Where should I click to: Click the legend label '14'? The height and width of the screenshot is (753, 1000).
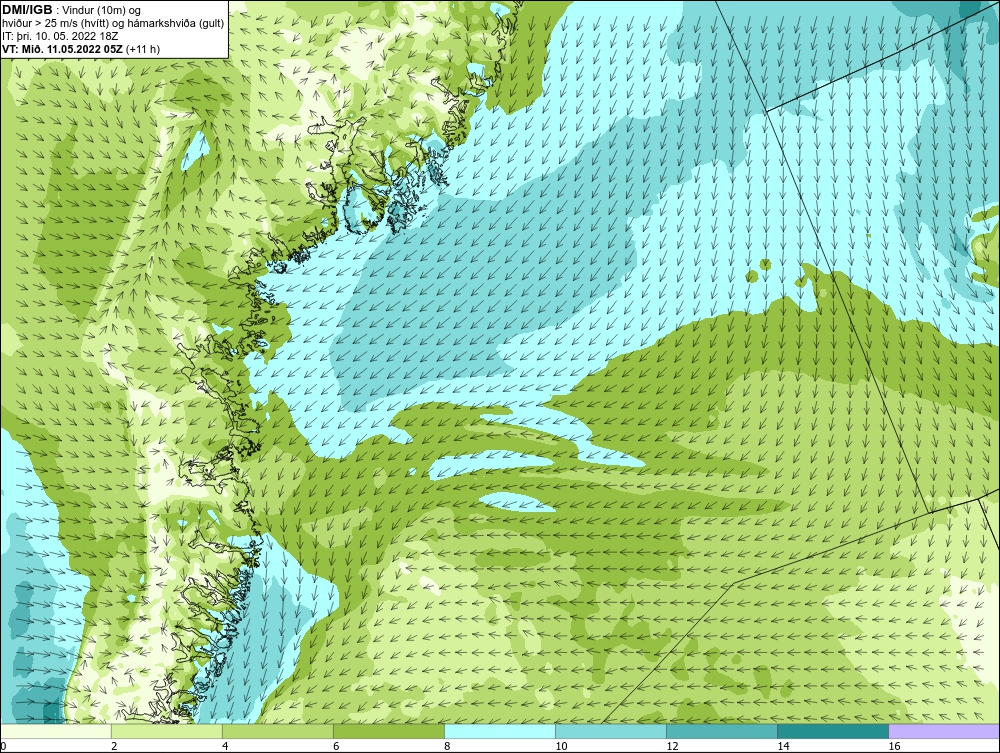pyautogui.click(x=783, y=746)
